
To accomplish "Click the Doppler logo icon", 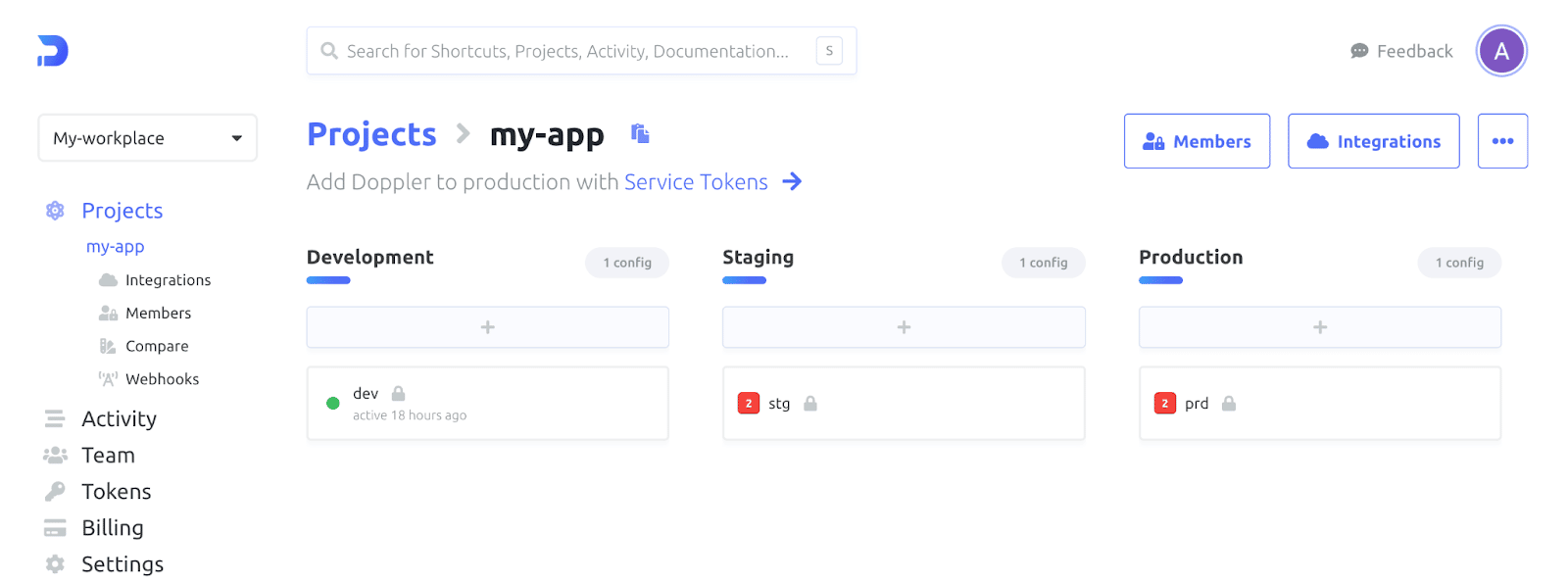I will tap(53, 51).
